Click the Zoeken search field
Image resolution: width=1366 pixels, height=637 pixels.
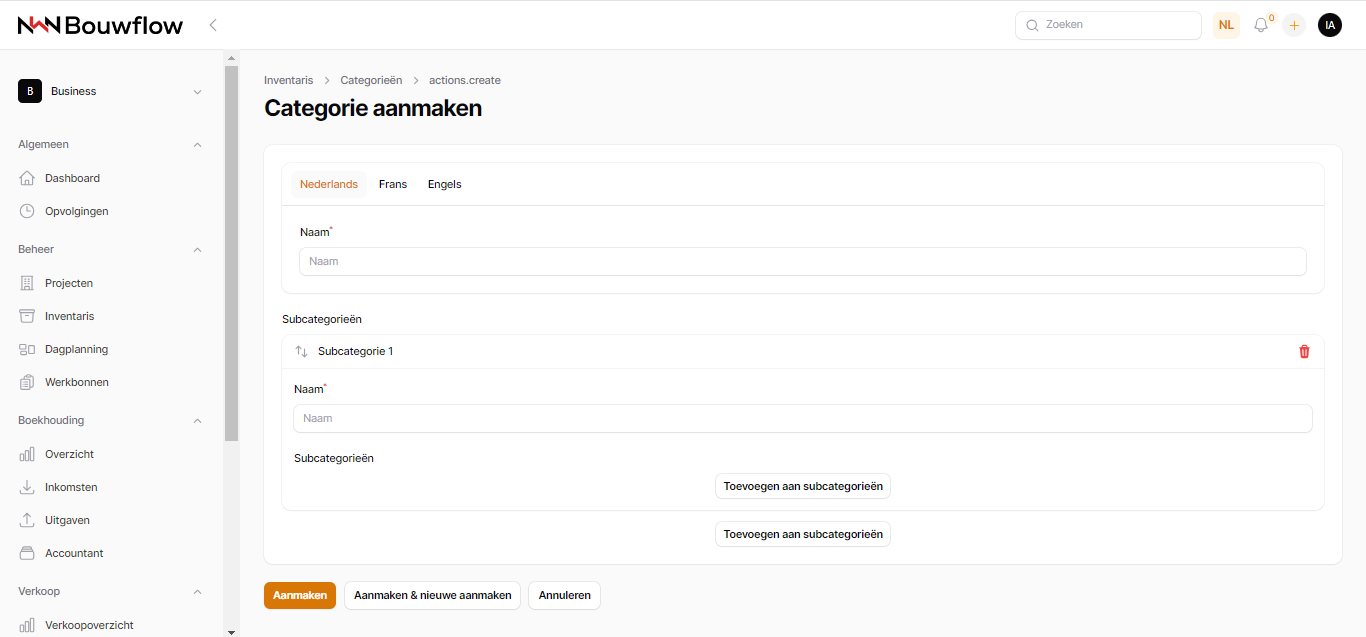tap(1108, 25)
